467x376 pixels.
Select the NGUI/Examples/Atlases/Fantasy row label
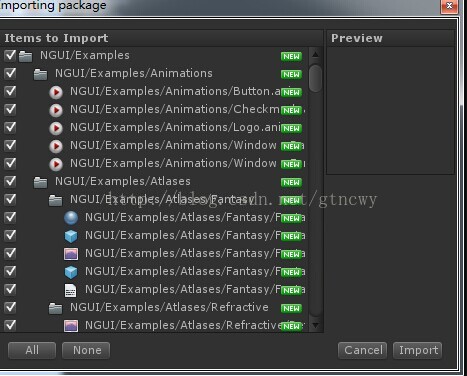coord(163,199)
